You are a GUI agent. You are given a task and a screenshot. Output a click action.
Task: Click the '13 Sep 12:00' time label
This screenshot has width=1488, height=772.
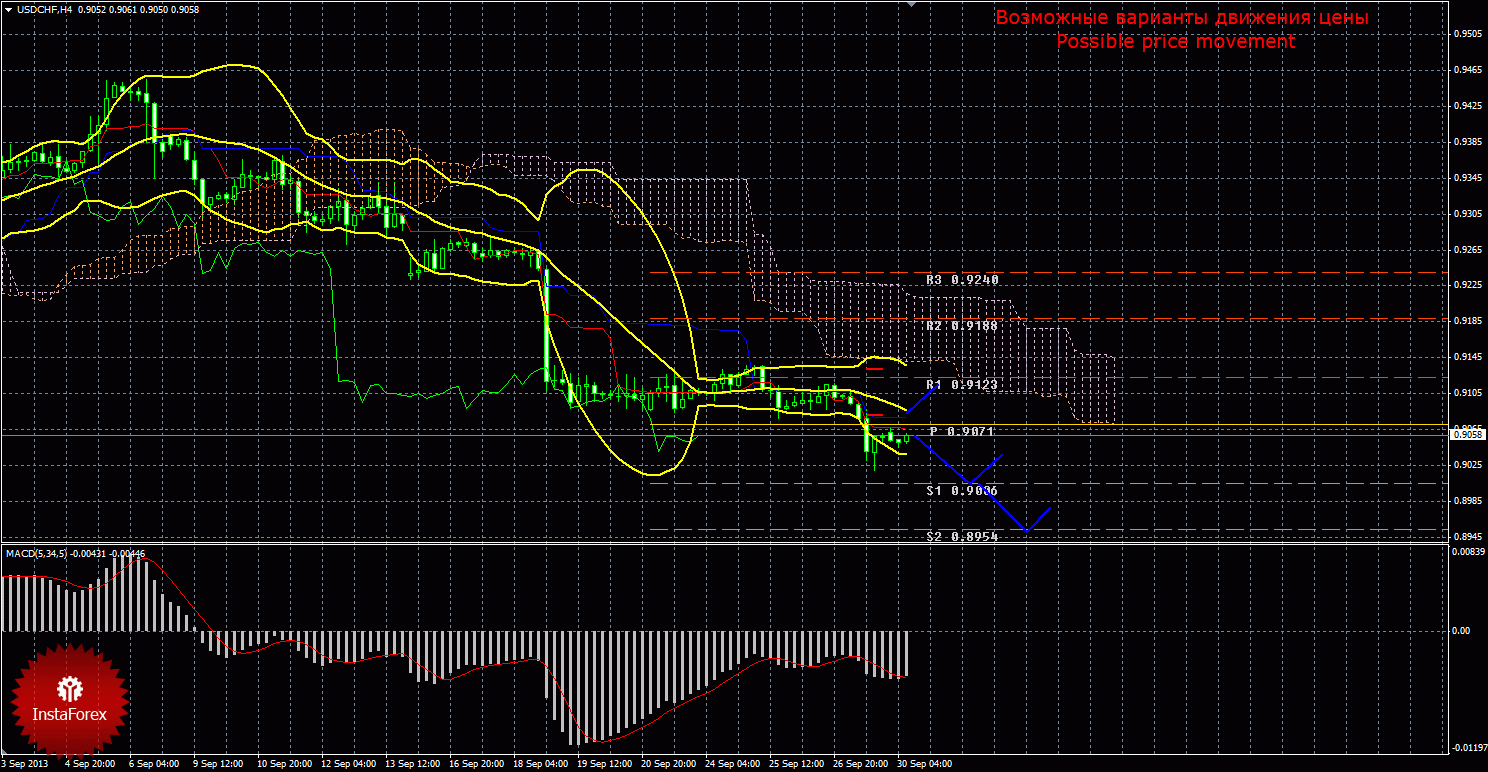pyautogui.click(x=411, y=764)
